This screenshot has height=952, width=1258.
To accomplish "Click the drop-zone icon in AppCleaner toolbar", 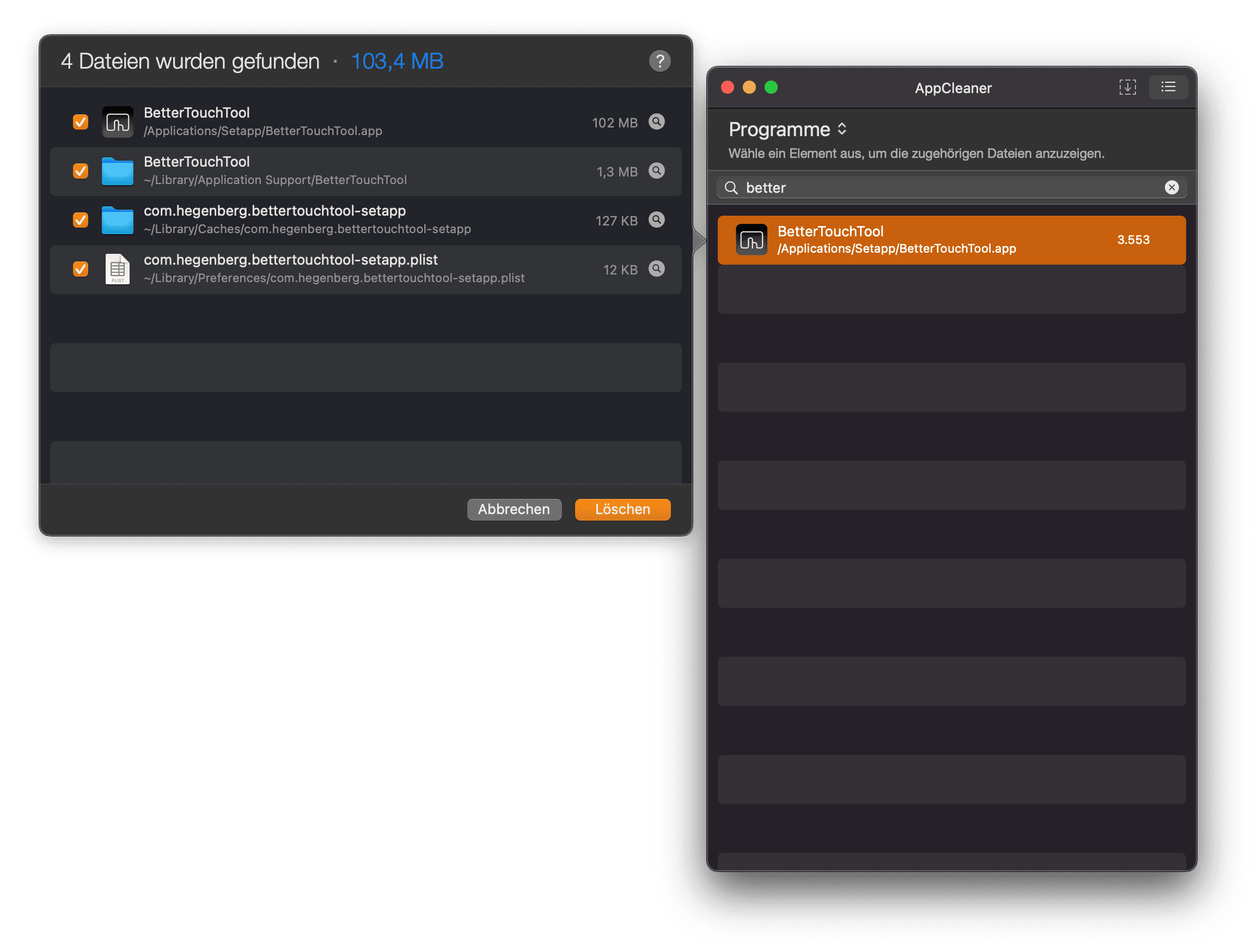I will [1127, 87].
